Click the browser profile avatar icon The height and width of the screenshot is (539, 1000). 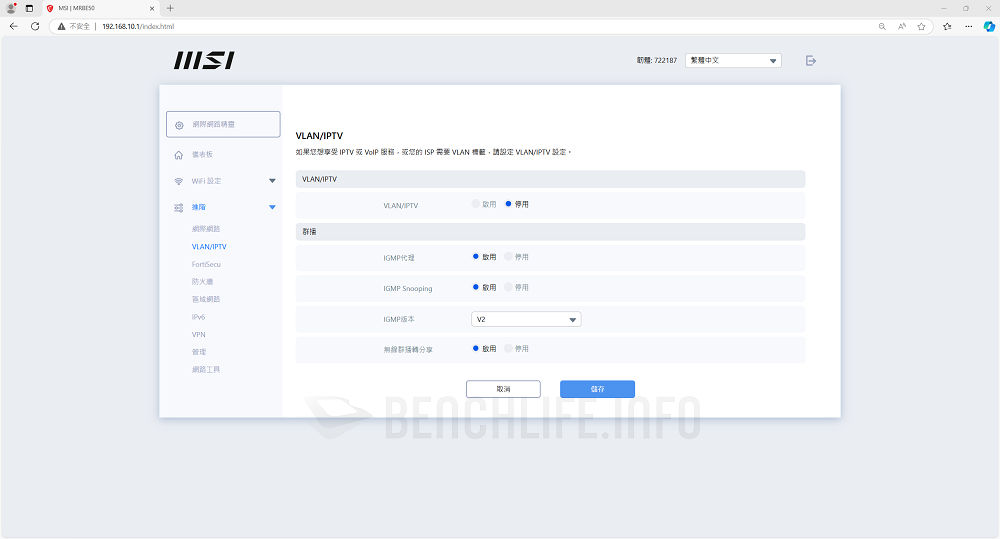click(11, 8)
